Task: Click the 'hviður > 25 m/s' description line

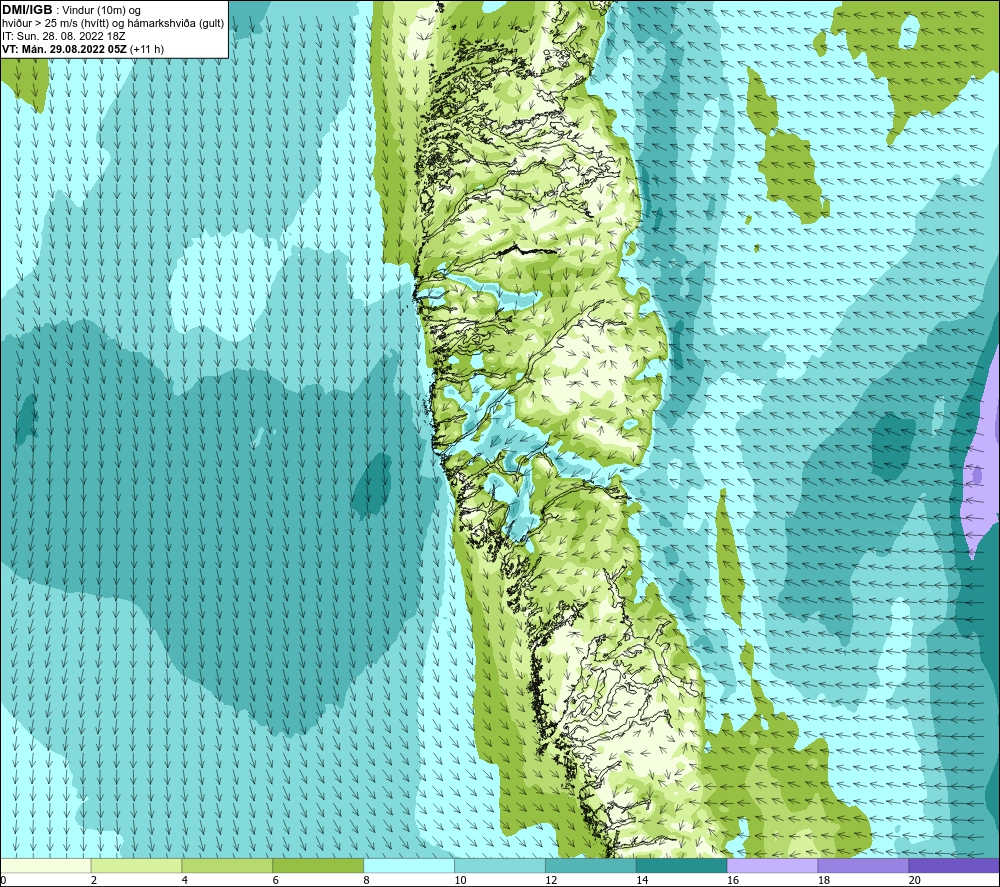Action: 113,24
